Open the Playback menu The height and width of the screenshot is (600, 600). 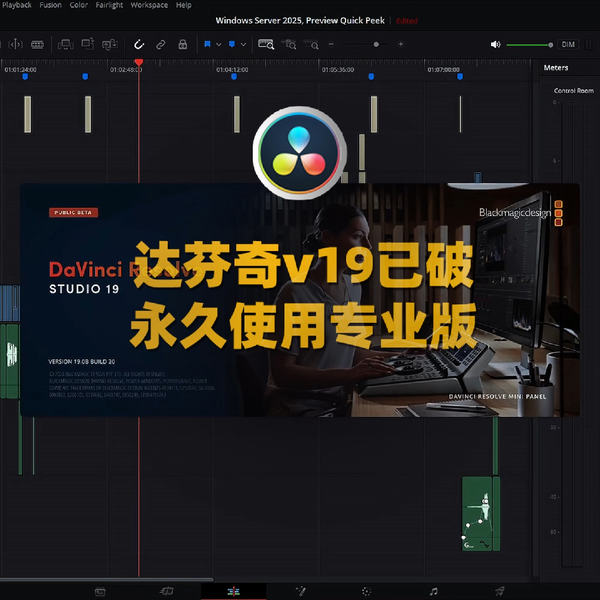(x=16, y=5)
